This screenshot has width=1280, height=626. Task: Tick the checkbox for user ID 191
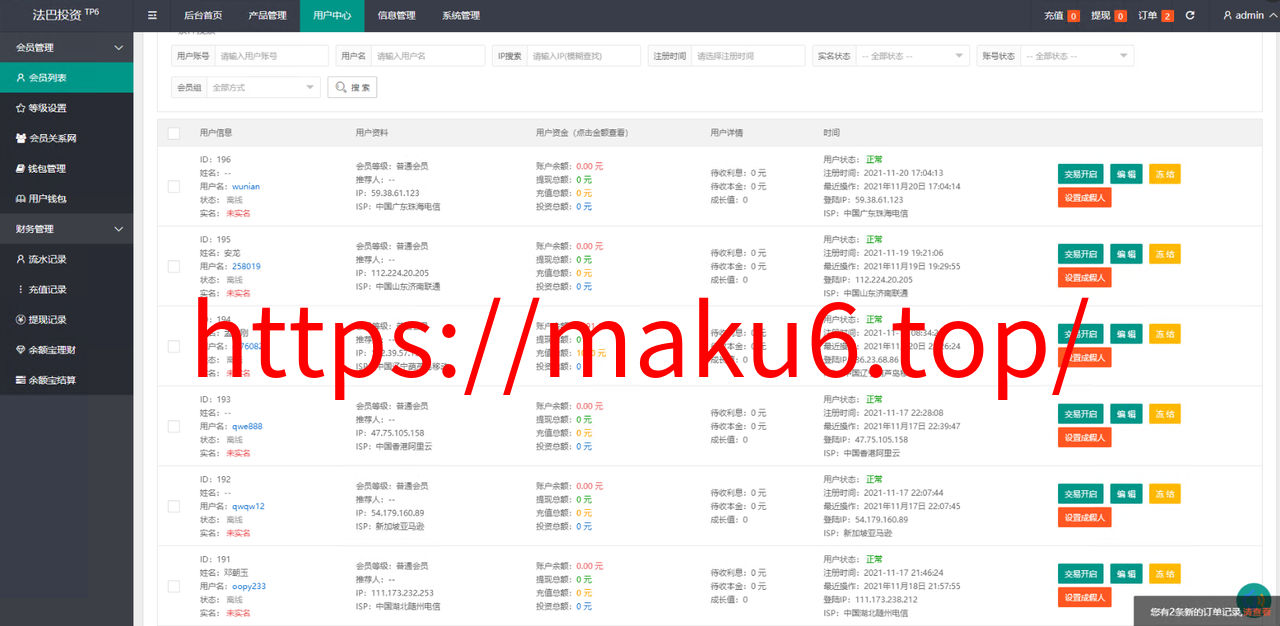(x=174, y=586)
